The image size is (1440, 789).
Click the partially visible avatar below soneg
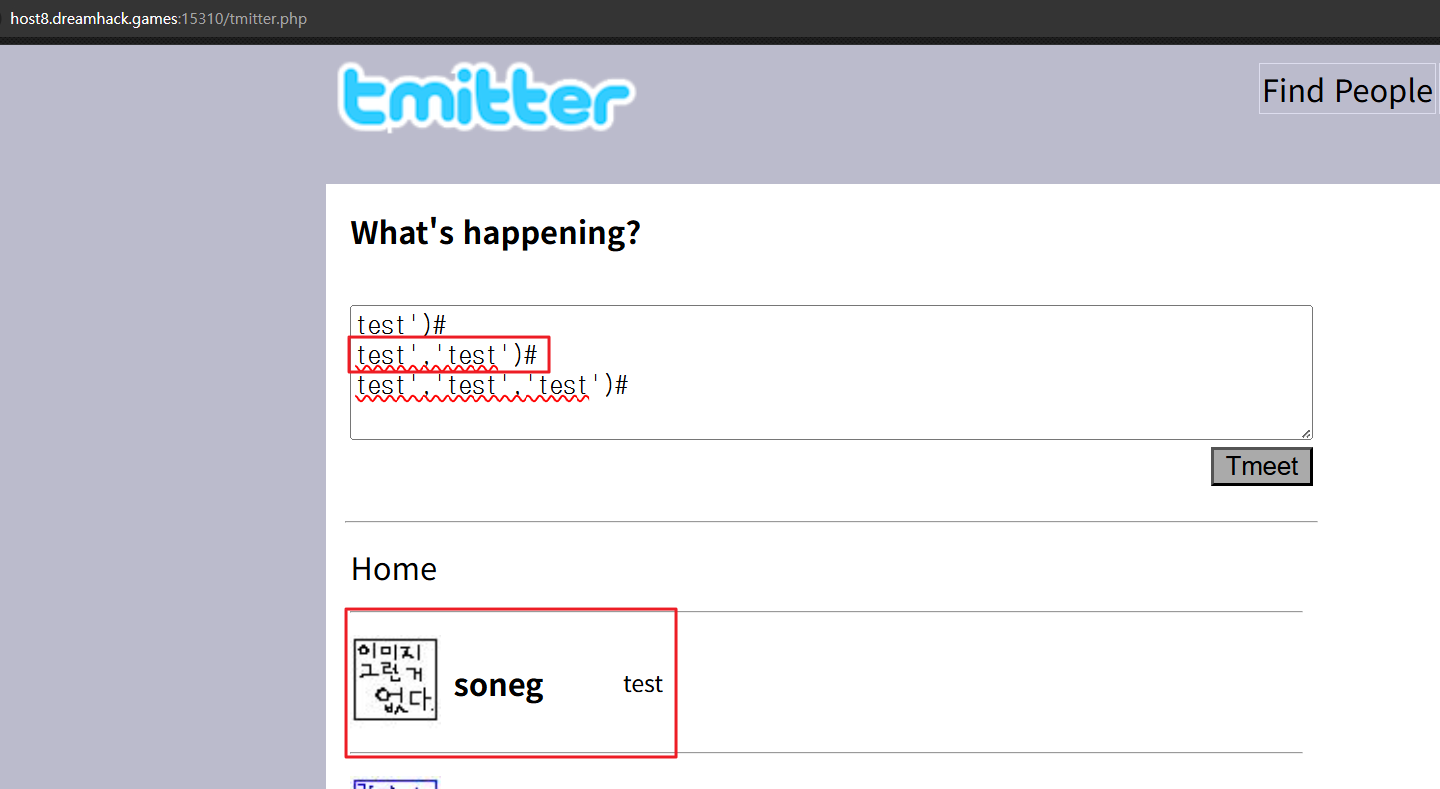(396, 783)
